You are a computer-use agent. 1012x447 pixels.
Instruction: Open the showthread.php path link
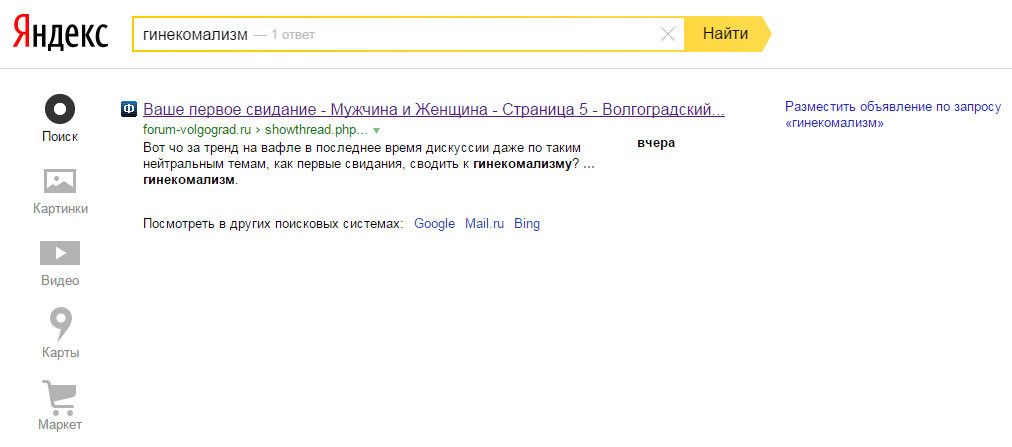point(318,130)
